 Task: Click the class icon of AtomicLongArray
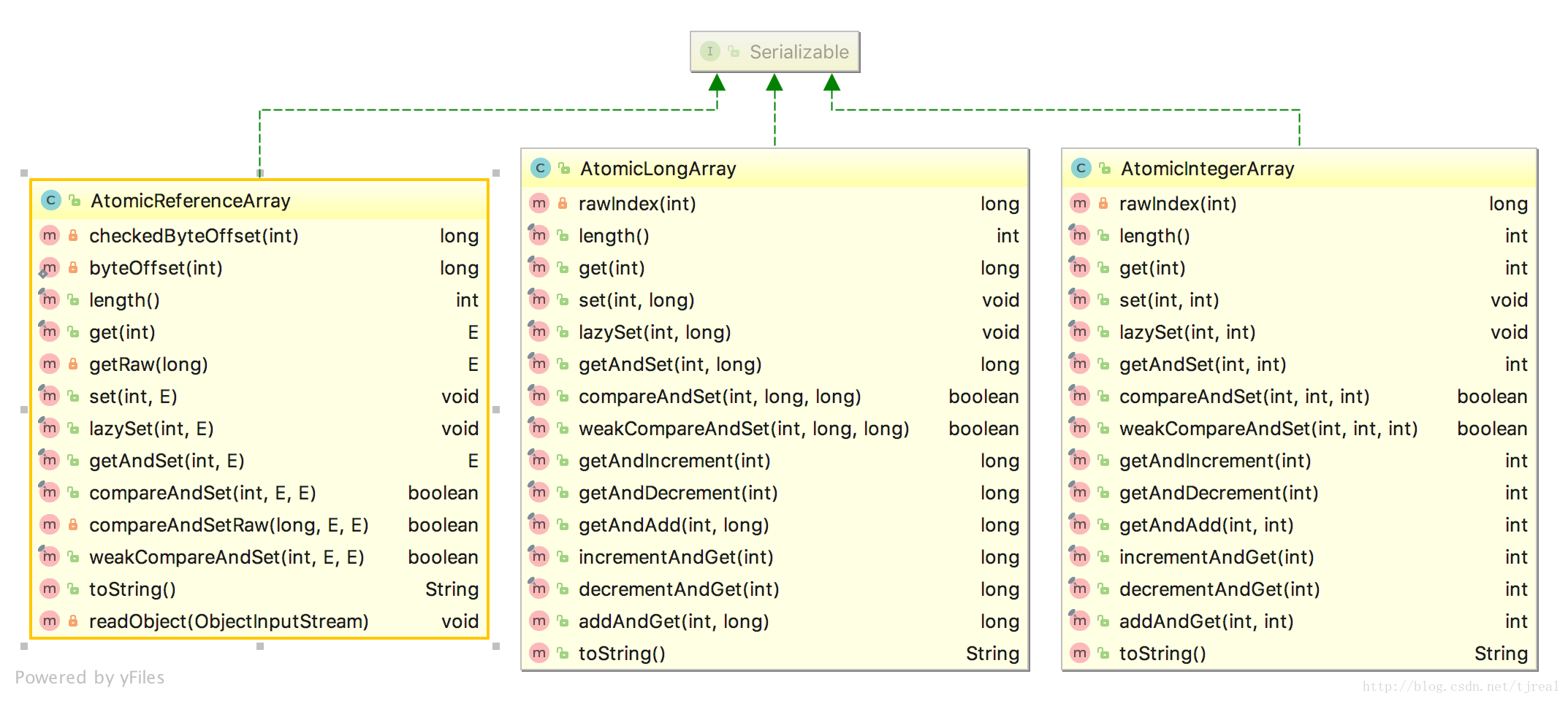[x=540, y=169]
